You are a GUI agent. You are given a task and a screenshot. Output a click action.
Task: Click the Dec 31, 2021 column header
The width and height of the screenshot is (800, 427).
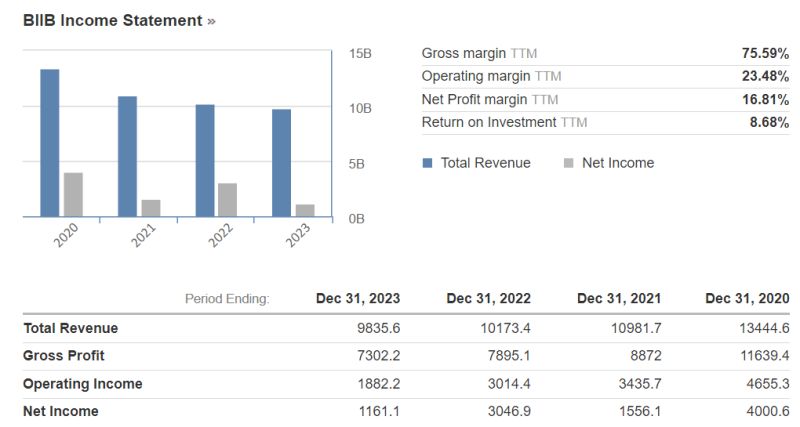click(x=619, y=298)
